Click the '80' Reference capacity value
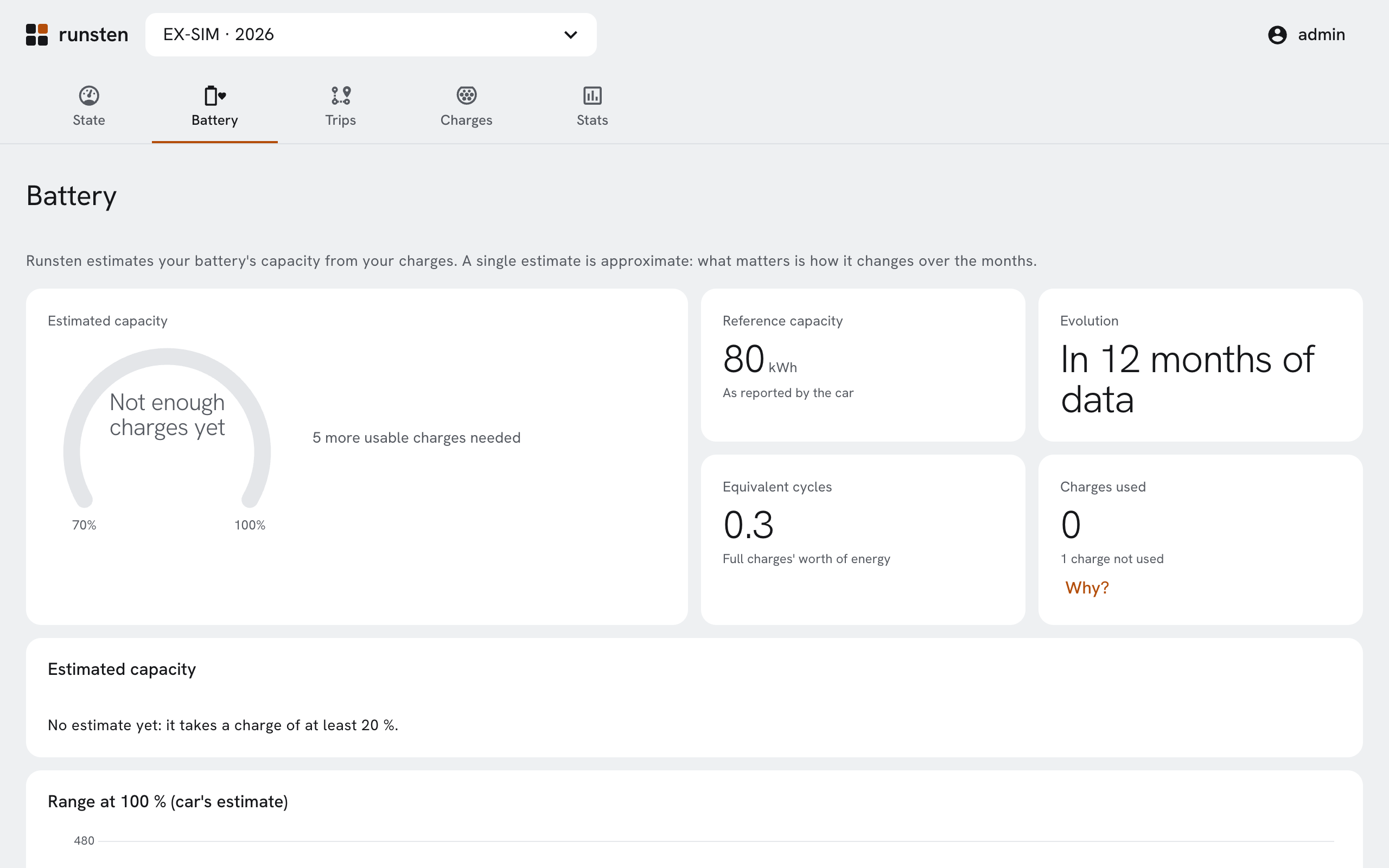This screenshot has width=1389, height=868. [743, 359]
